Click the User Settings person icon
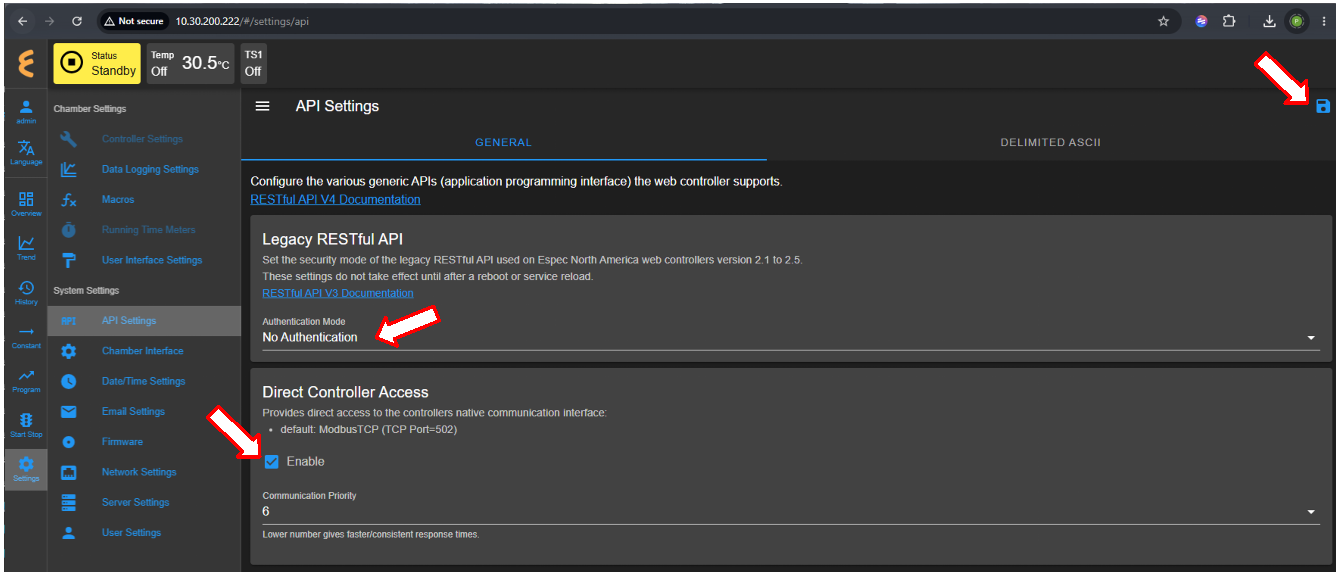This screenshot has width=1338, height=573. tap(68, 533)
